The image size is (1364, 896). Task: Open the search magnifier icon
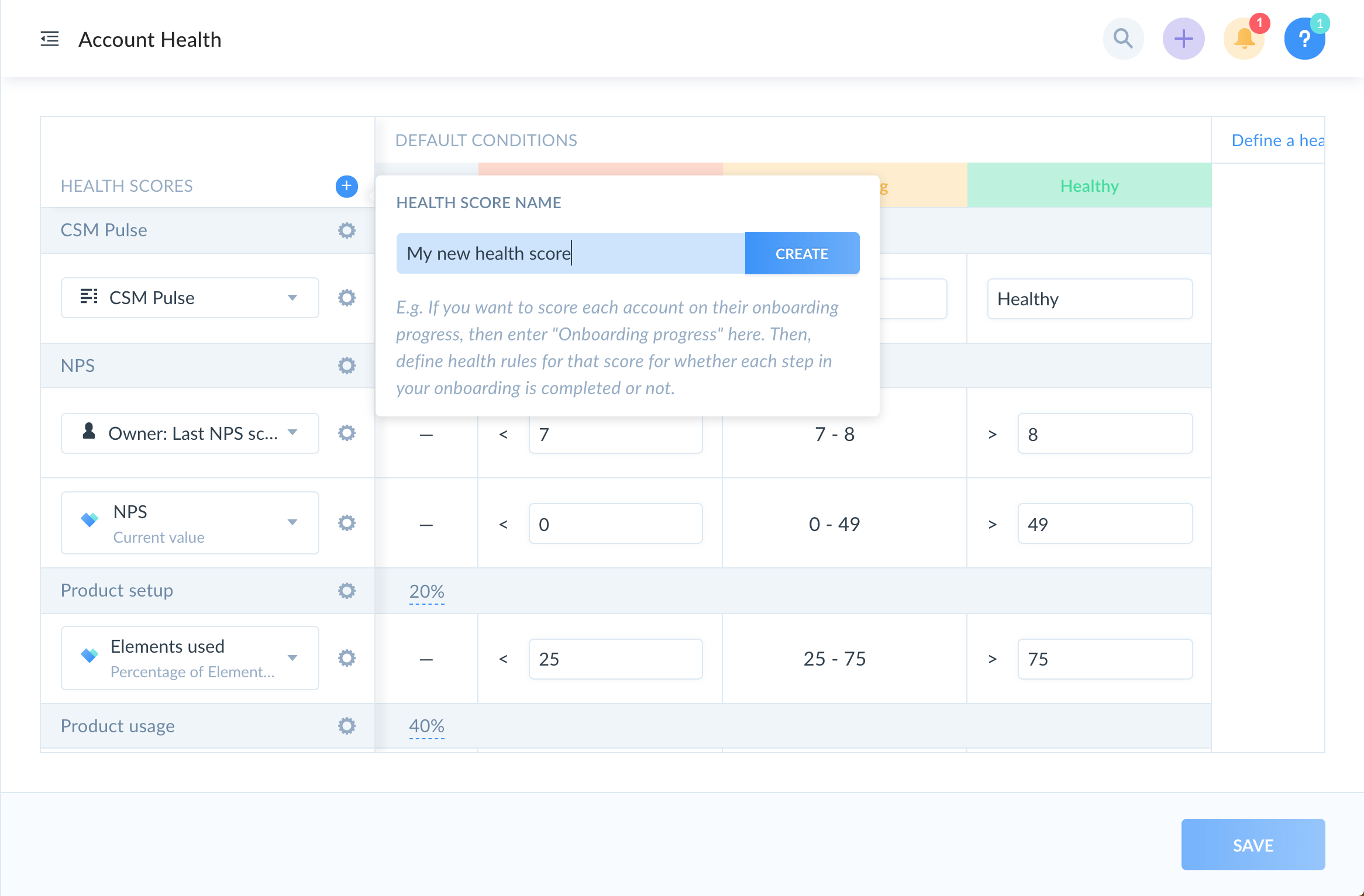tap(1123, 39)
